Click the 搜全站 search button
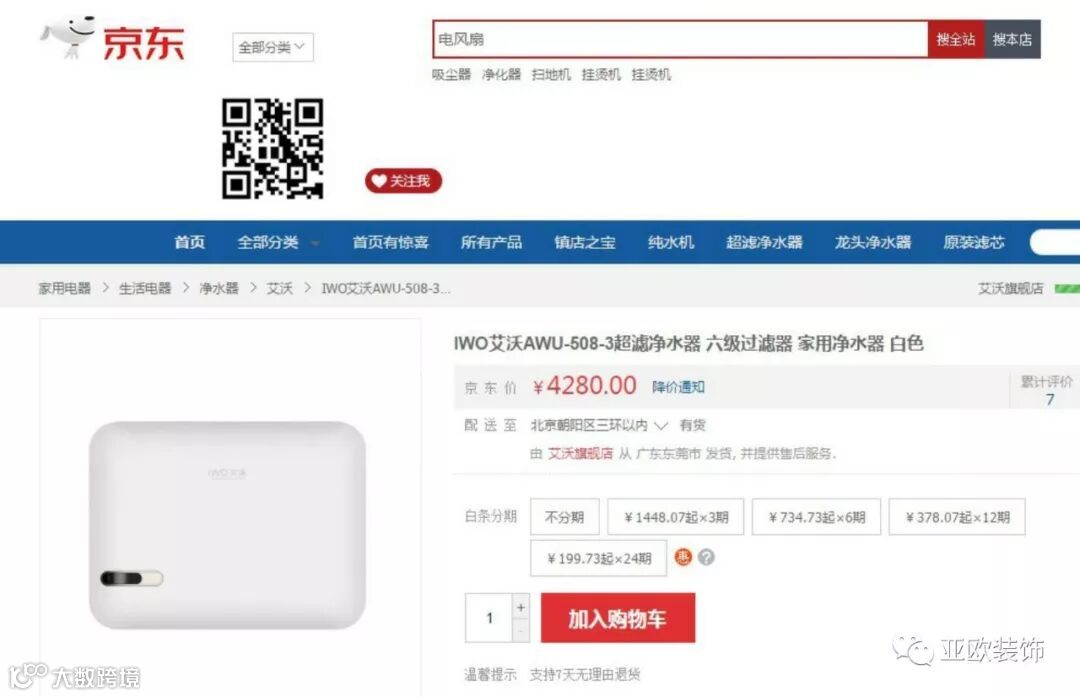This screenshot has height=697, width=1080. (956, 39)
